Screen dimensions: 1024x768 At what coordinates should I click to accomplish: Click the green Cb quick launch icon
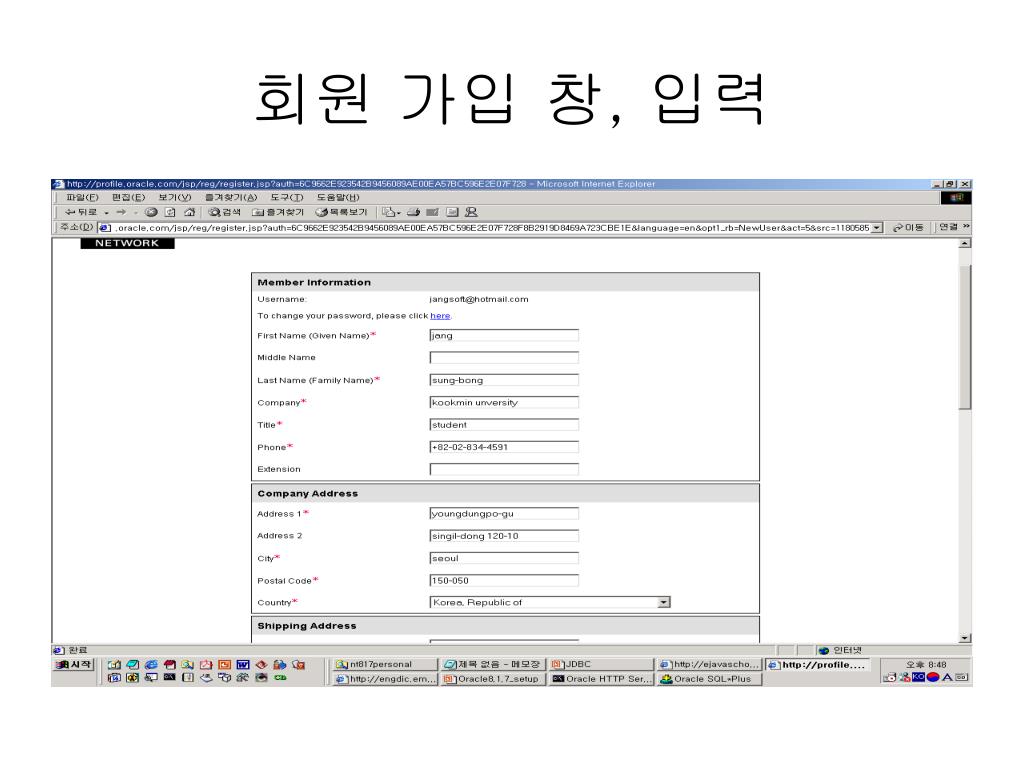click(x=280, y=678)
